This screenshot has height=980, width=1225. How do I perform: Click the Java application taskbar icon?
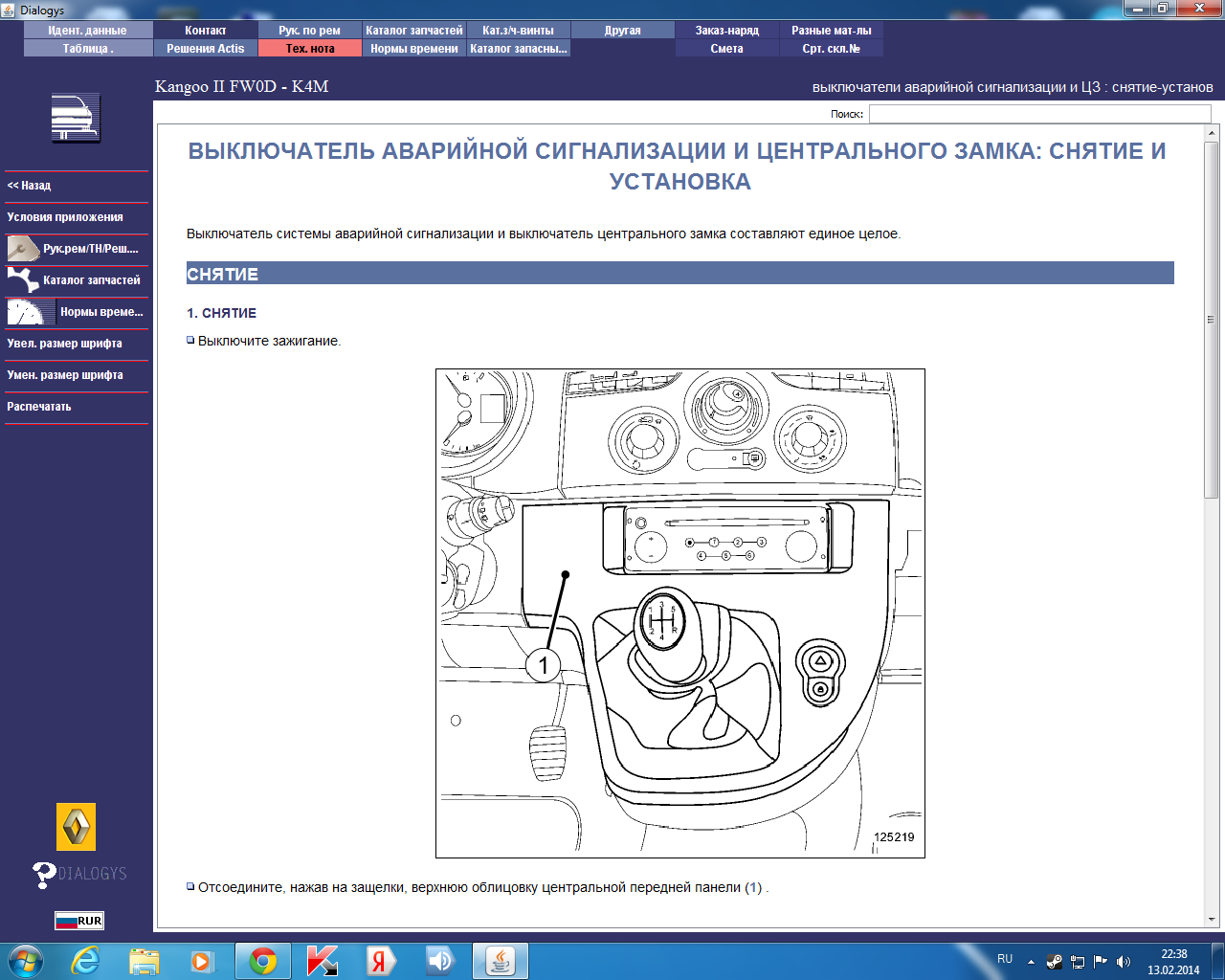(499, 961)
